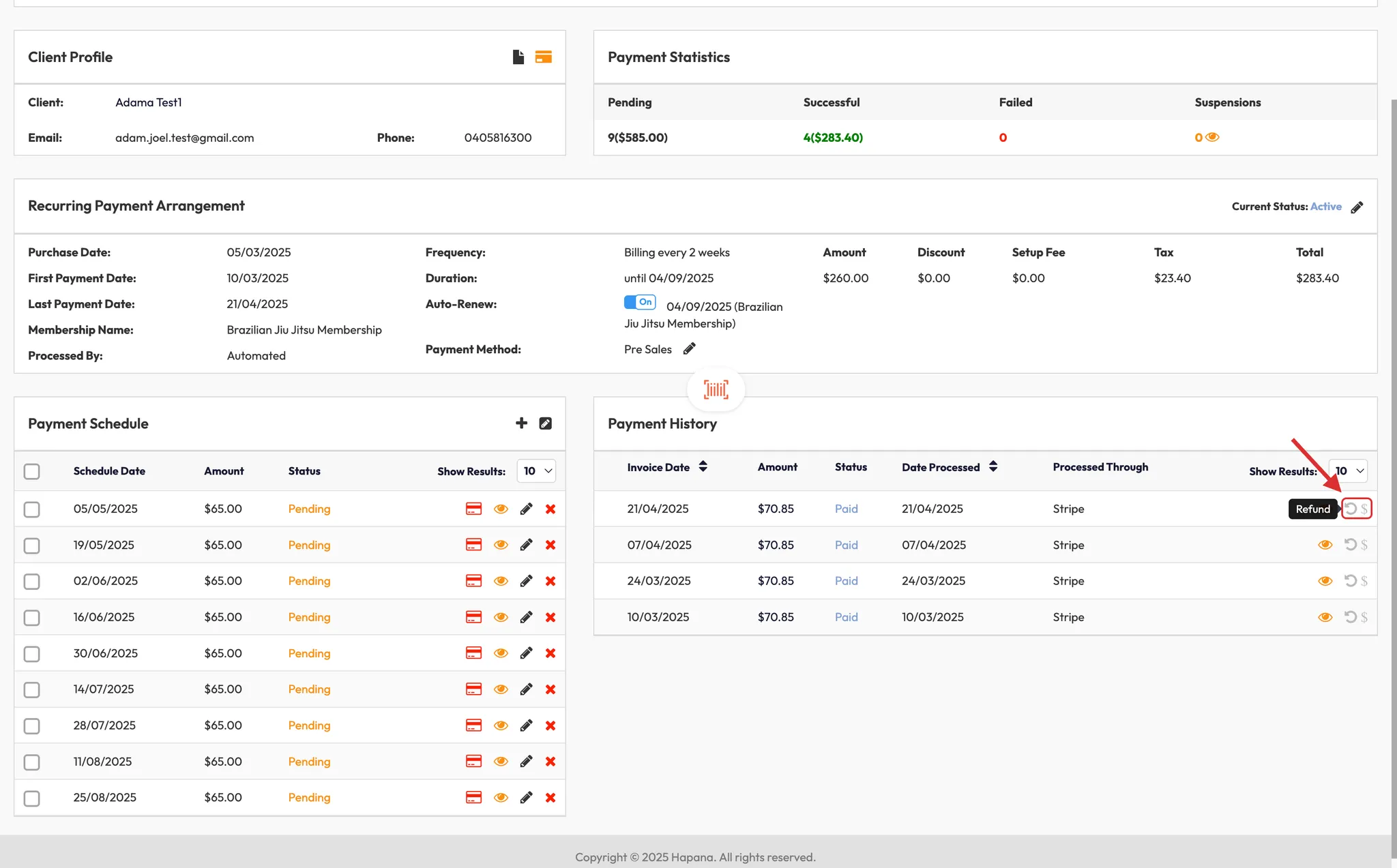Open Payment History Show Results dropdown
The width and height of the screenshot is (1397, 868).
[1349, 471]
